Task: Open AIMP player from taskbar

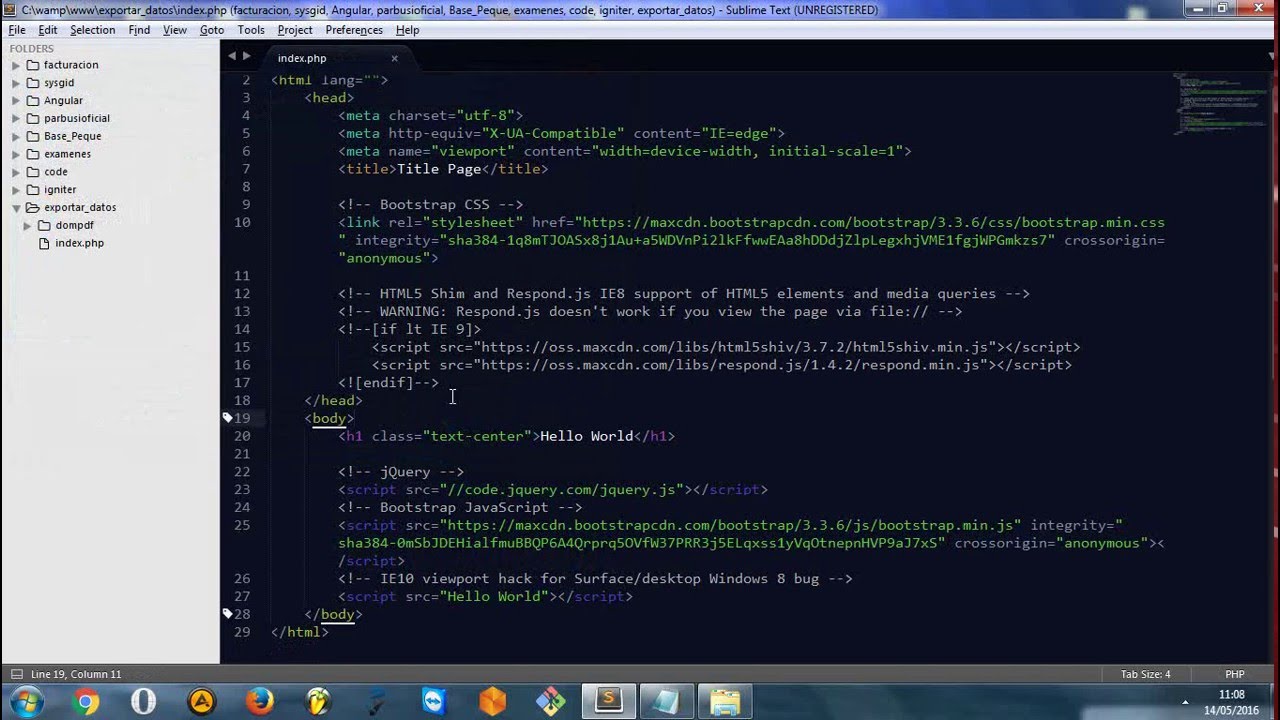Action: (201, 702)
